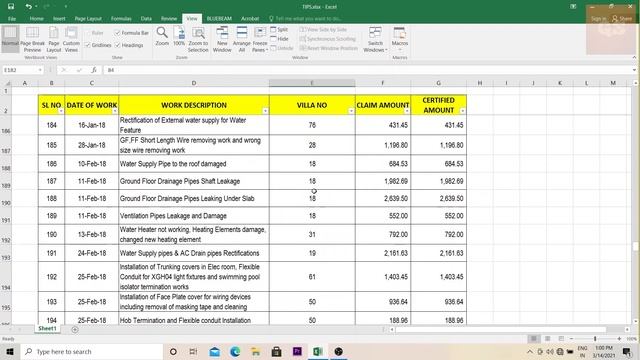Collapse the ribbon arrow
The width and height of the screenshot is (640, 360).
[634, 58]
